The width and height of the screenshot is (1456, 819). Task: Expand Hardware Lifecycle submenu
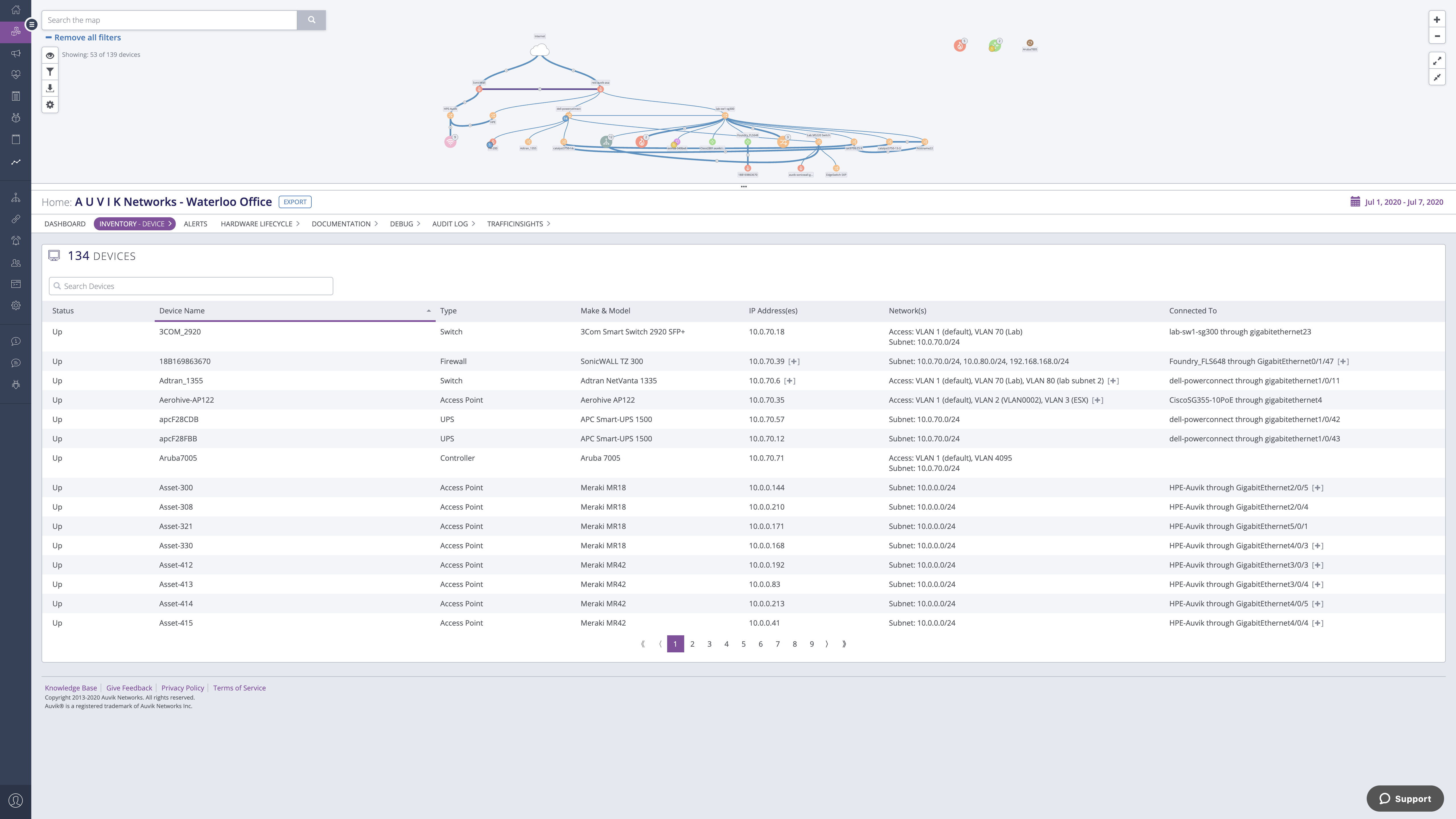click(298, 224)
